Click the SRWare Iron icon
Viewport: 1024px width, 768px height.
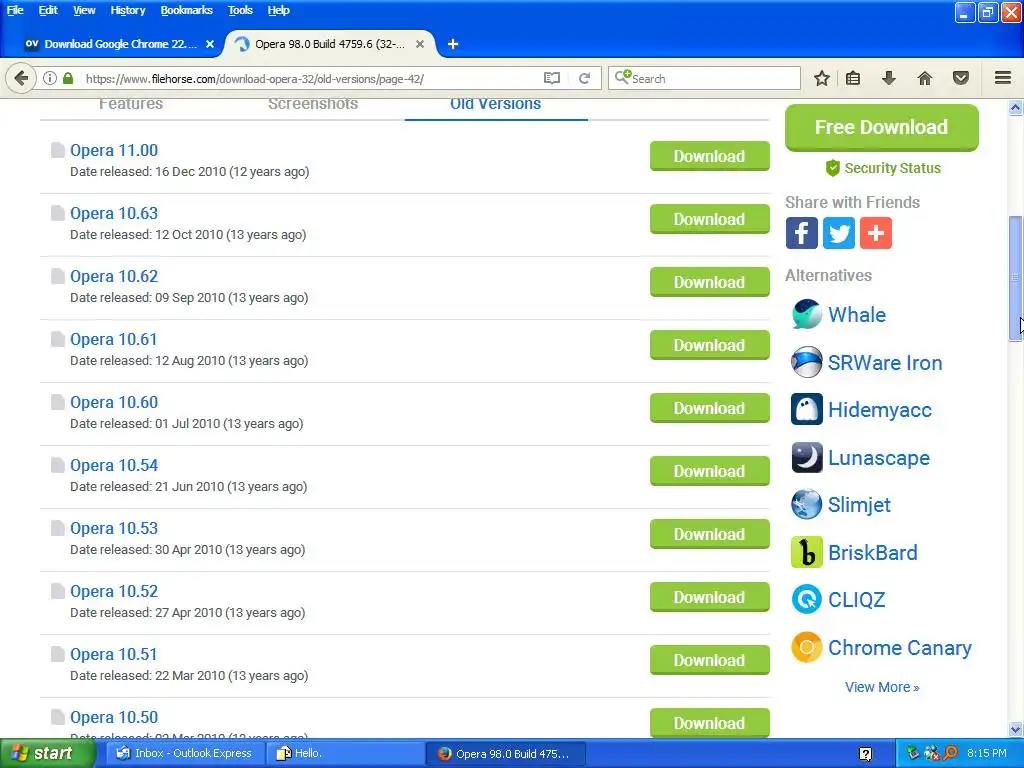(807, 362)
